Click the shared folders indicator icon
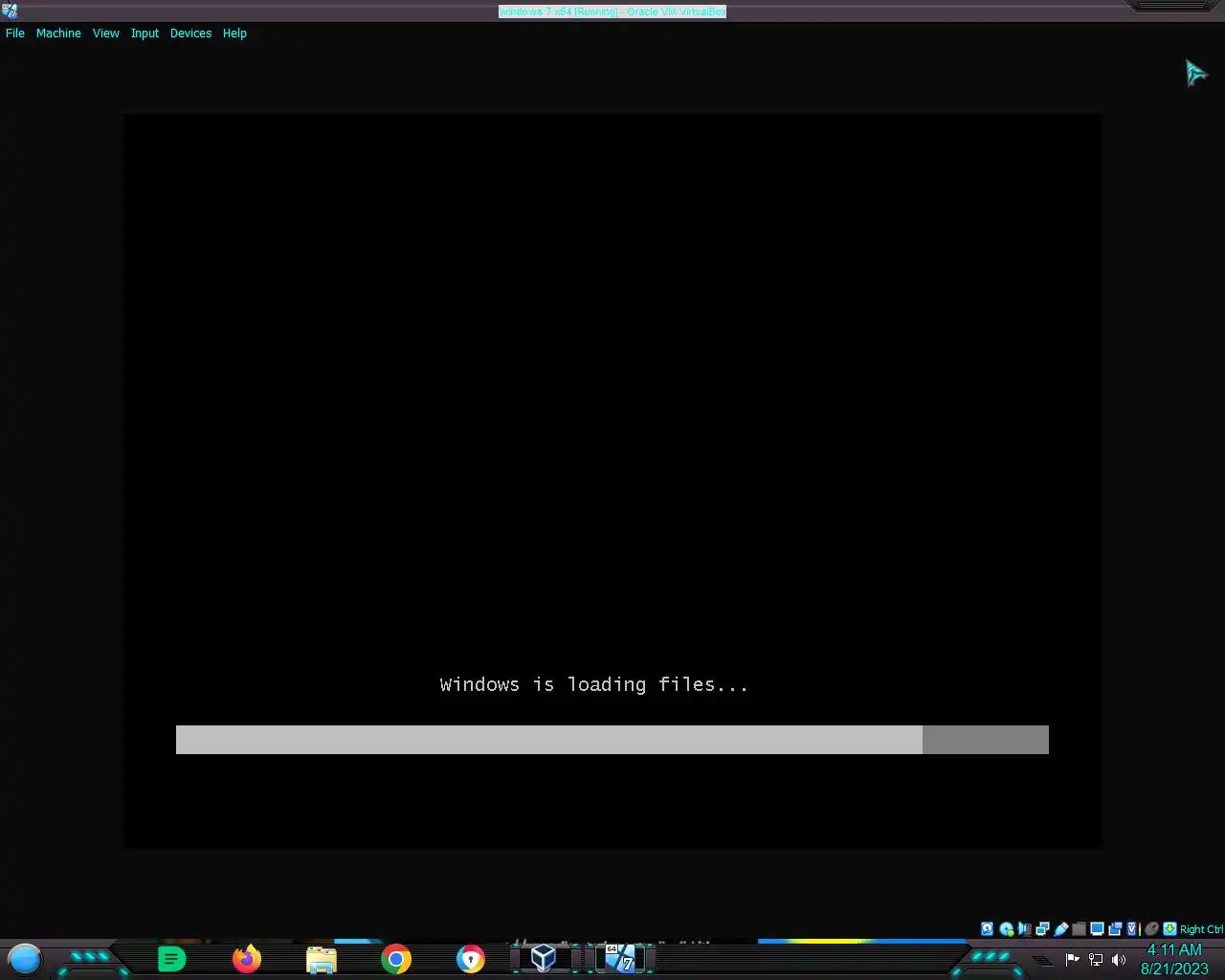1225x980 pixels. click(x=1079, y=928)
